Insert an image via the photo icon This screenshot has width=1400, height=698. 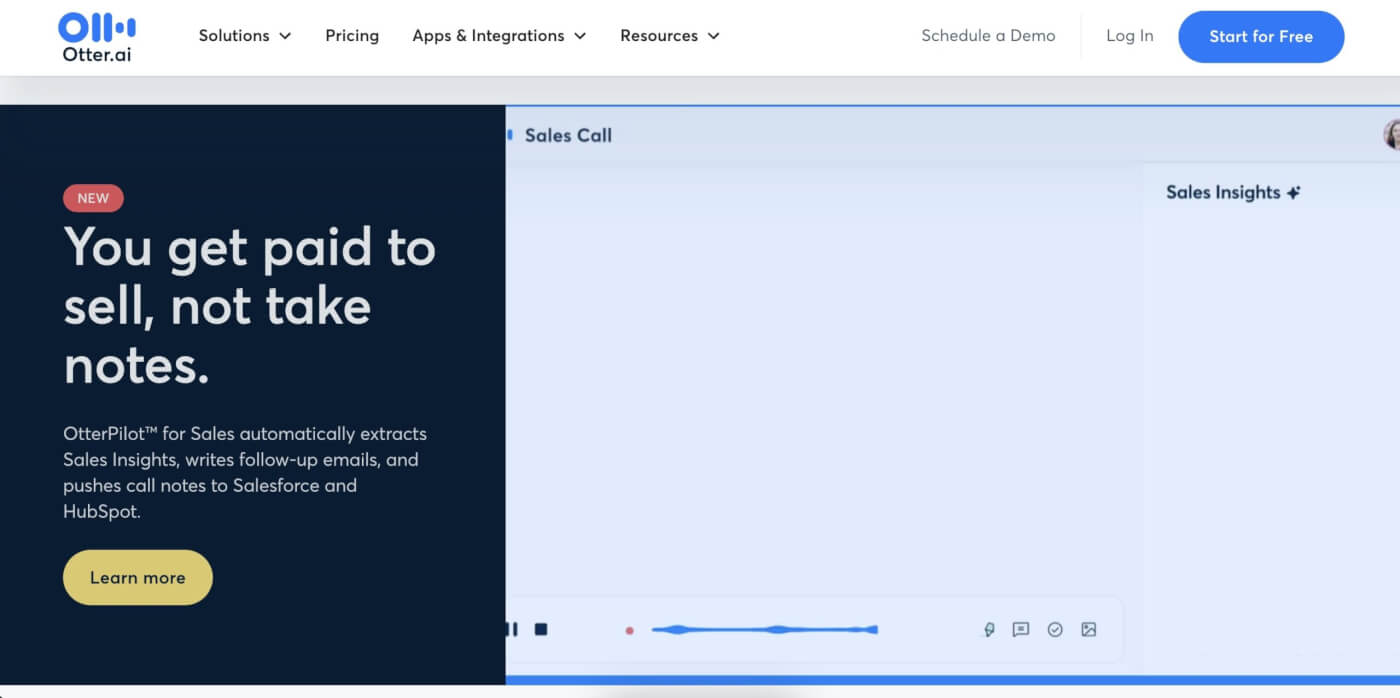[1089, 629]
